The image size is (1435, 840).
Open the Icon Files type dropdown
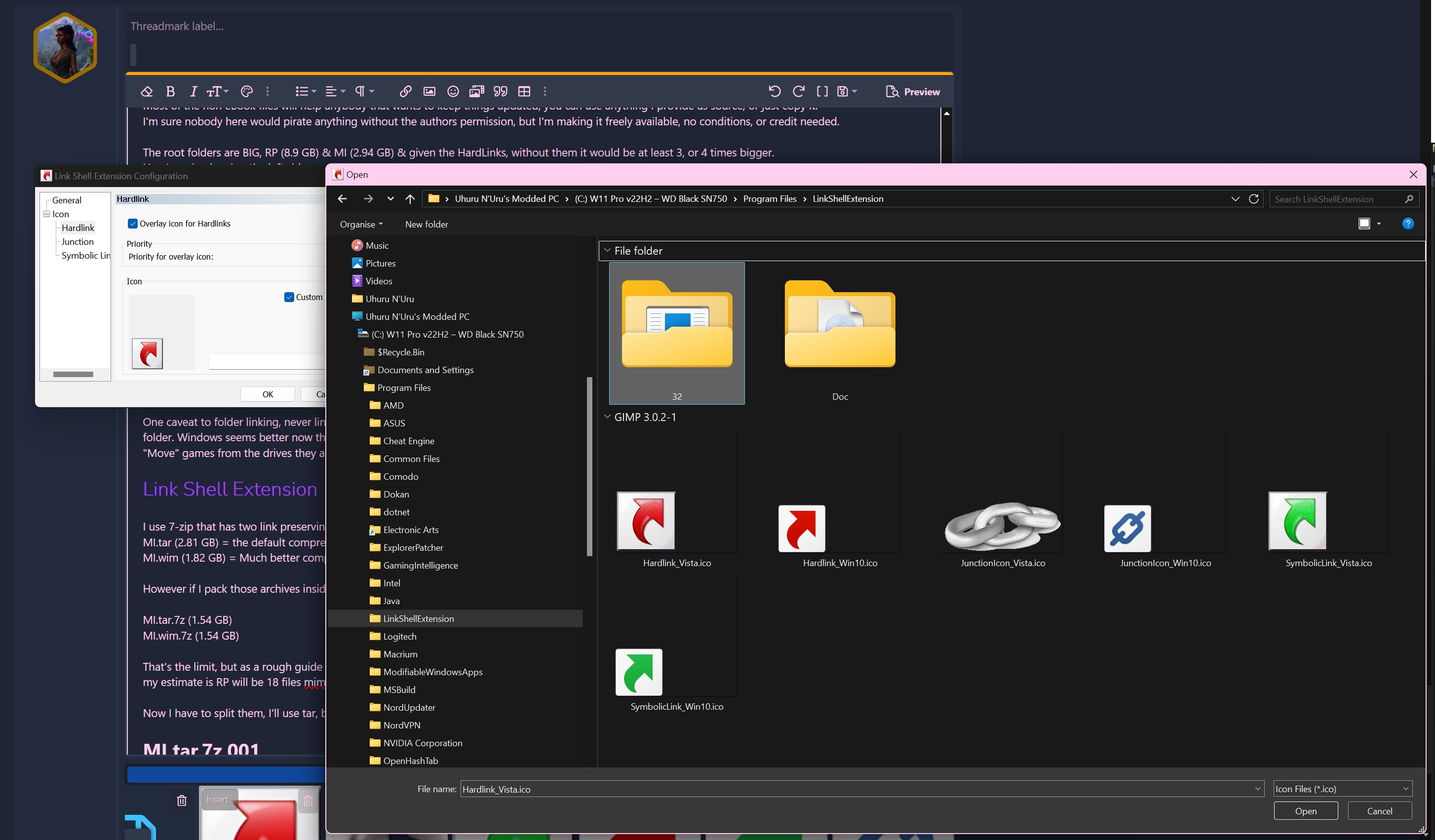1342,789
